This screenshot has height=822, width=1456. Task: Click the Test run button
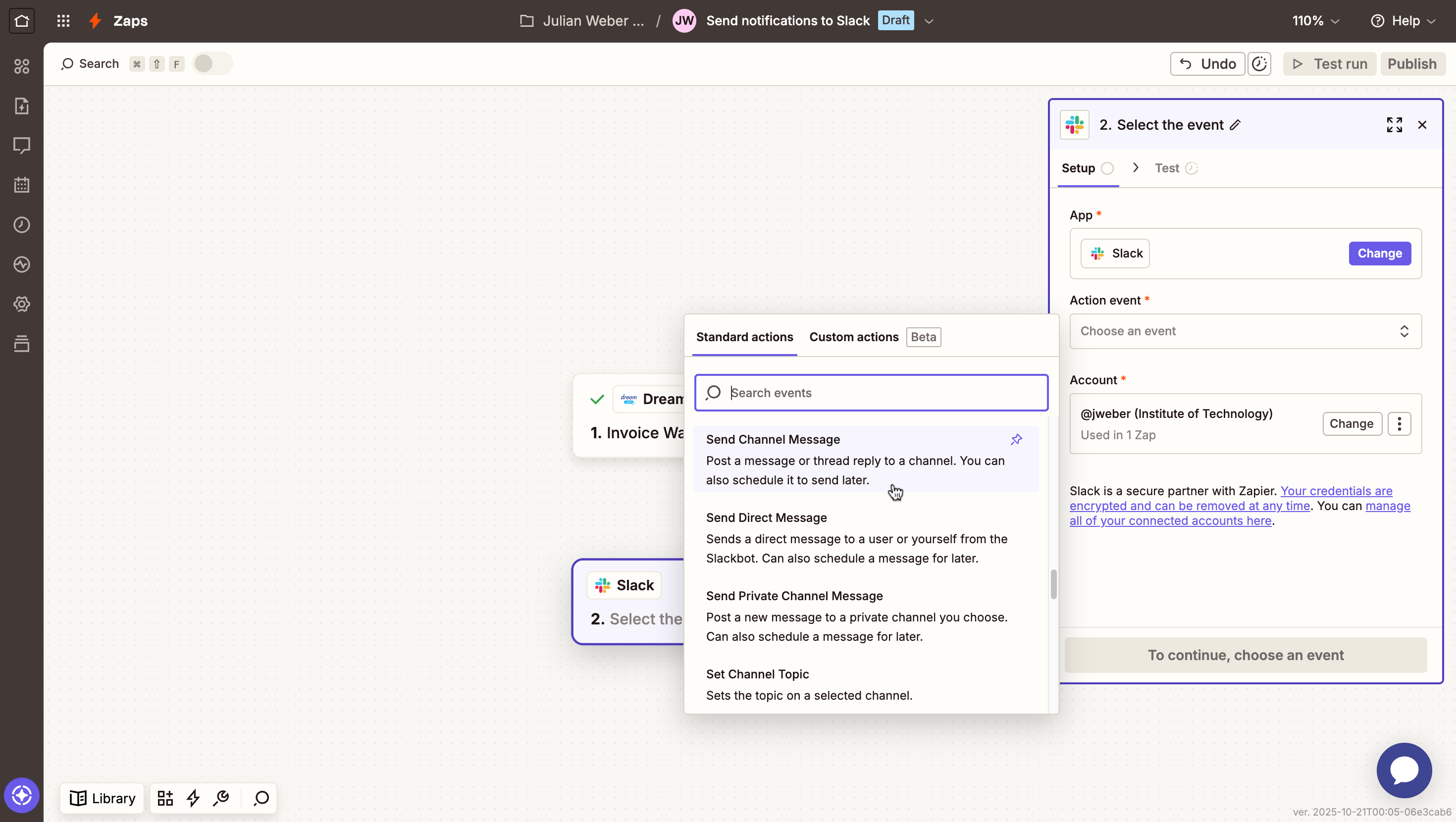coord(1329,64)
